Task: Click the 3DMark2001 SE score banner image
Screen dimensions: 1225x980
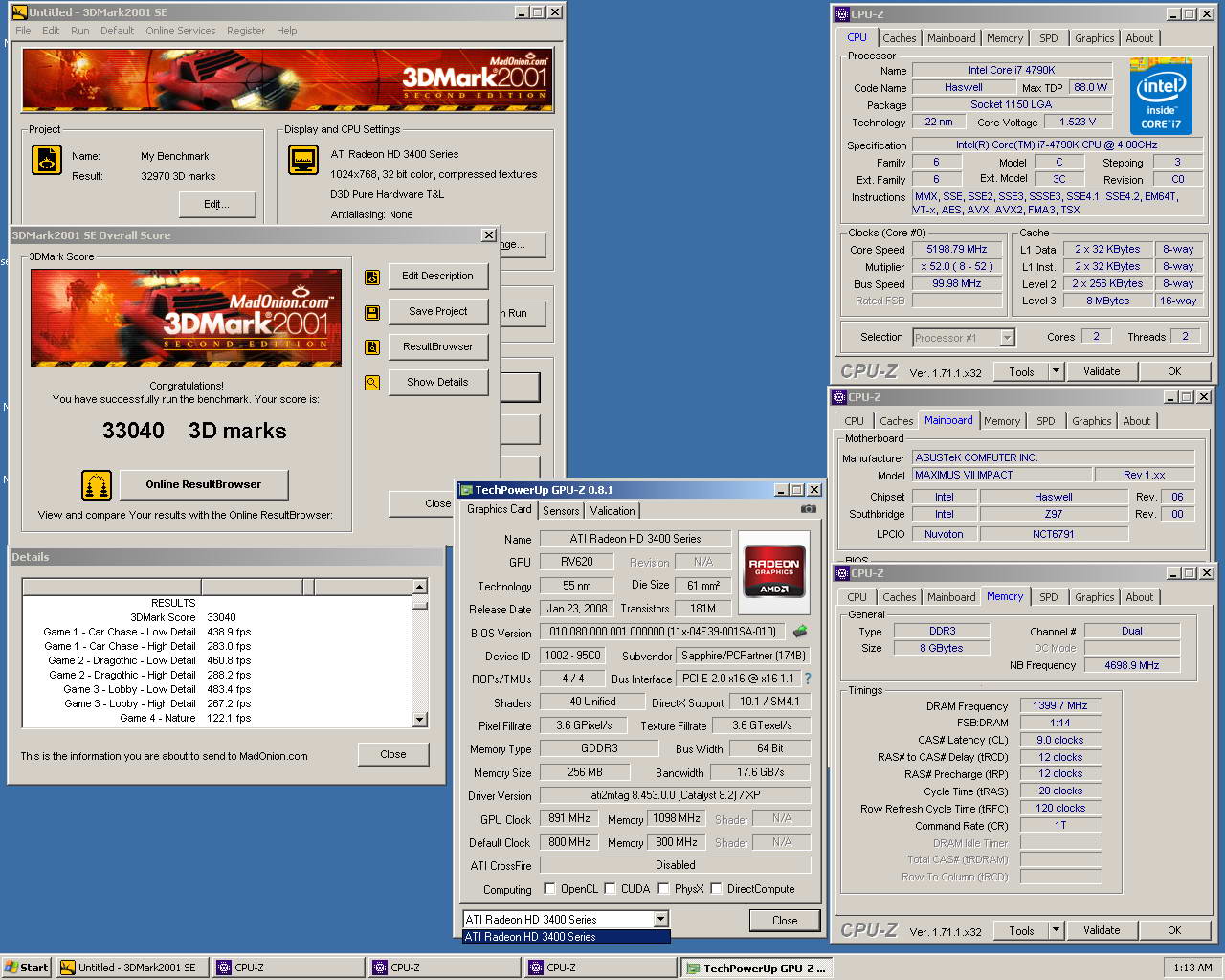Action: tap(186, 318)
